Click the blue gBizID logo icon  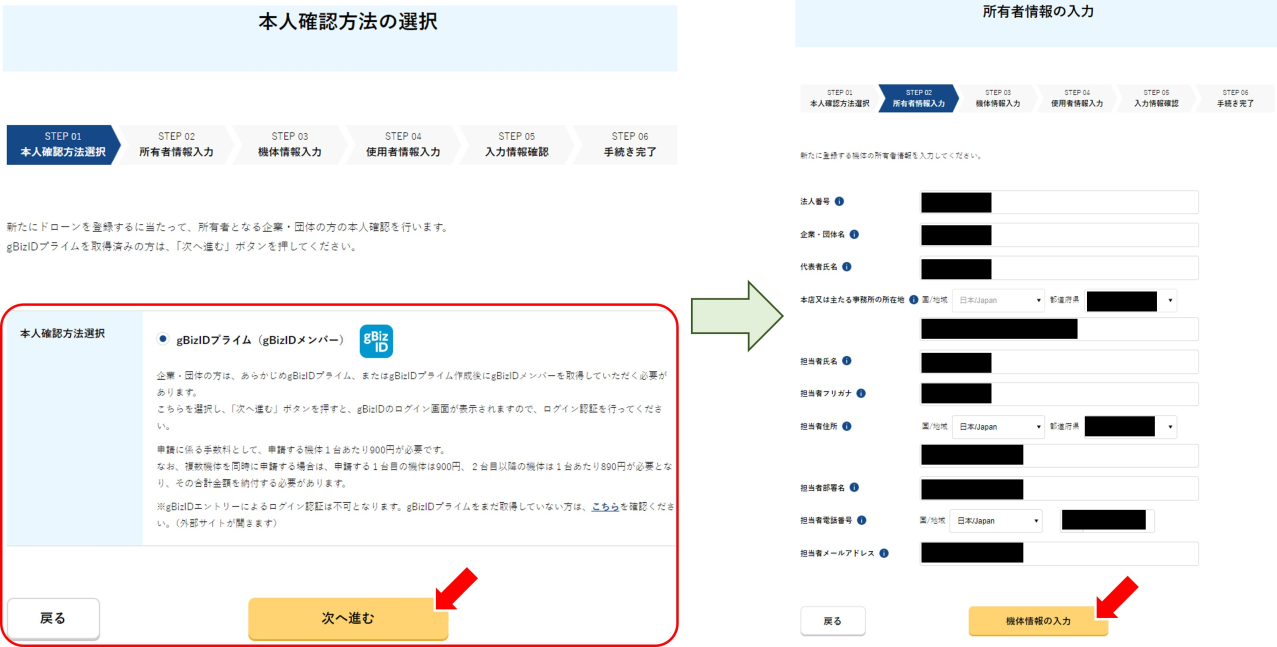(x=376, y=340)
